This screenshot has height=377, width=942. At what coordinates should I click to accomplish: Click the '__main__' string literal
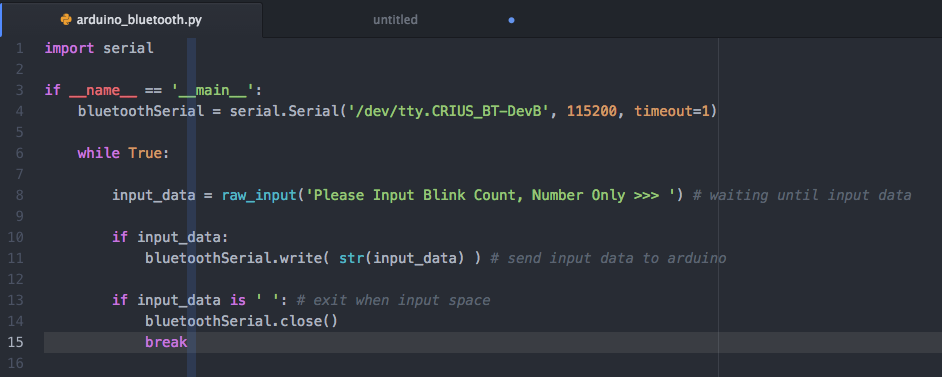[214, 91]
